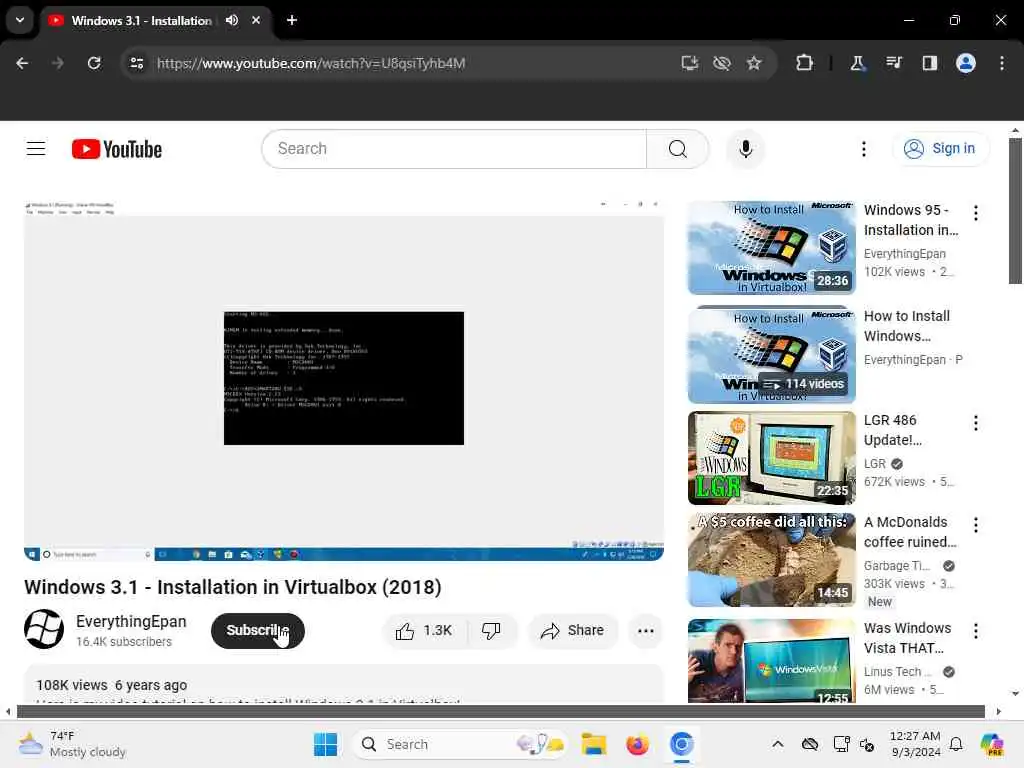Show hidden system tray icons chevron

point(777,744)
